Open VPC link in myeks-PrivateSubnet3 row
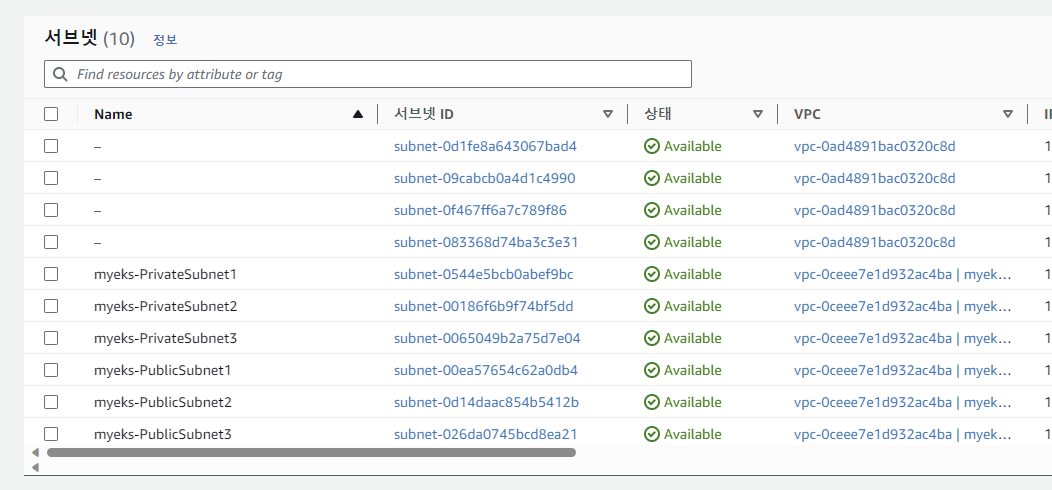 coord(902,338)
